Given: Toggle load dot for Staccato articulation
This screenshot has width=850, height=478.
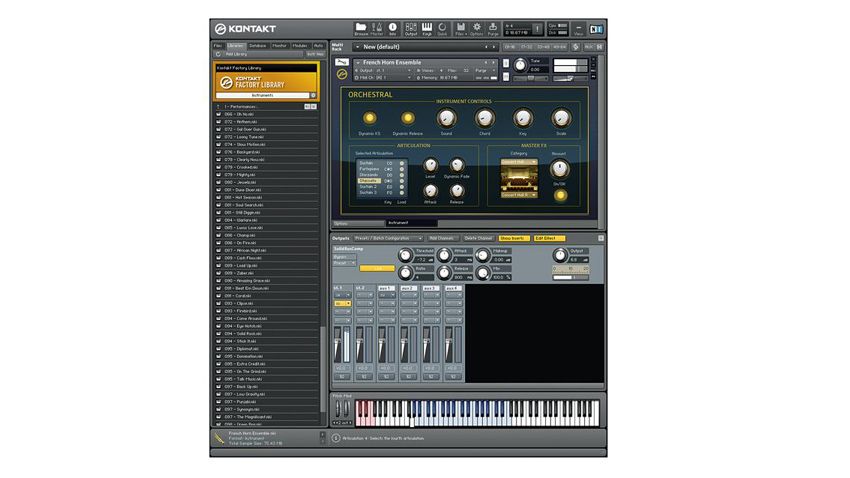Looking at the screenshot, I should tap(402, 181).
